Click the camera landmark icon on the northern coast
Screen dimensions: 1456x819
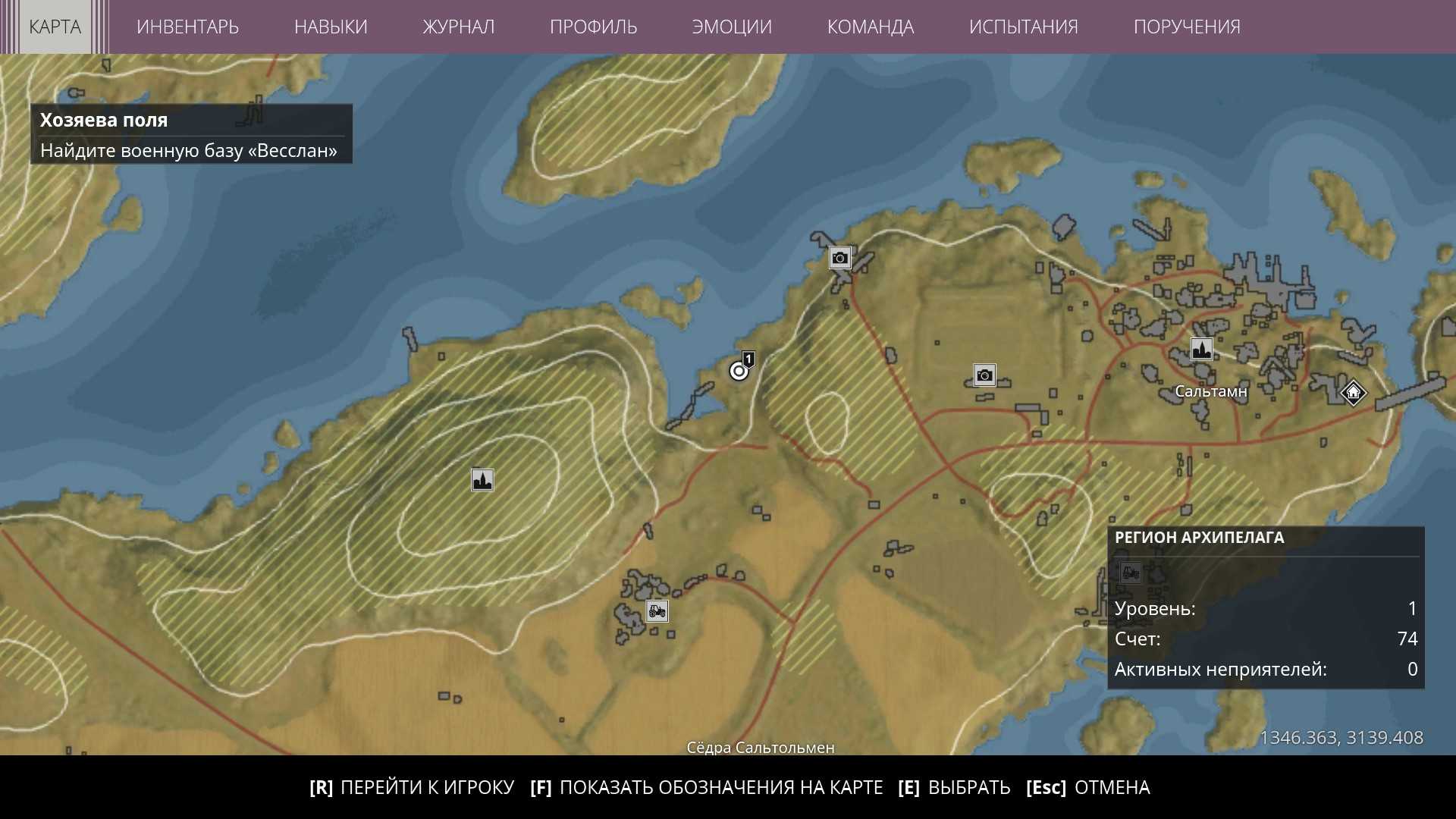(839, 259)
